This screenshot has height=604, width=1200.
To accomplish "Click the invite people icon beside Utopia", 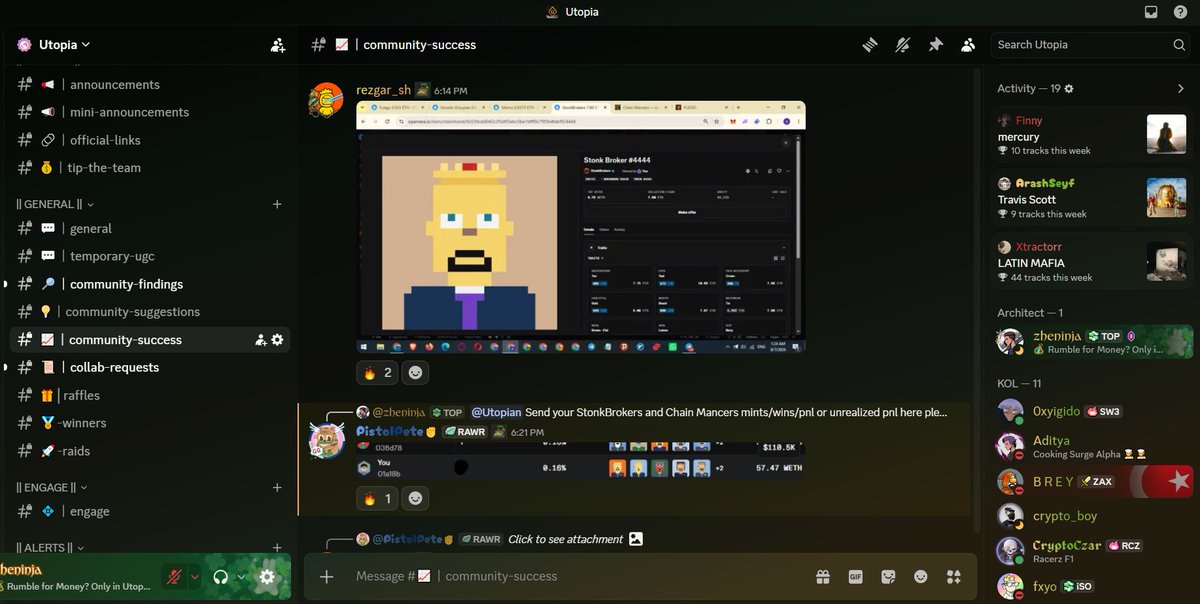I will (278, 45).
